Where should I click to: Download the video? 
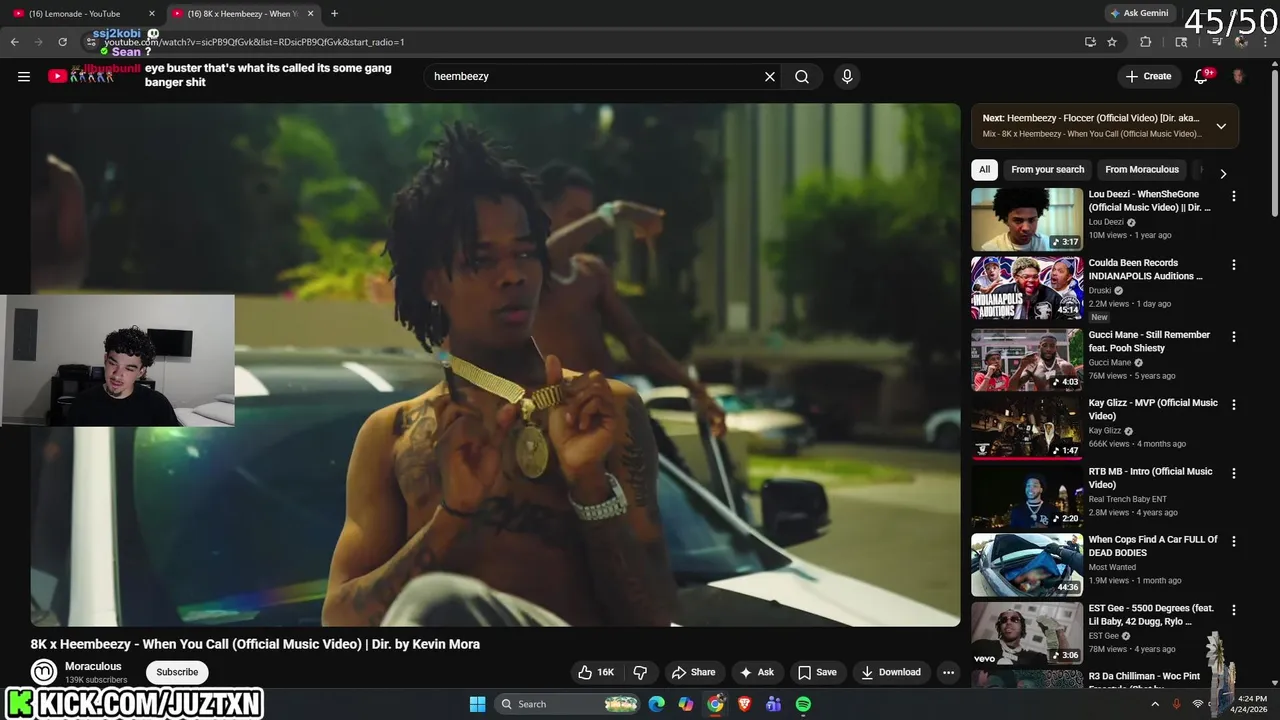[x=891, y=672]
